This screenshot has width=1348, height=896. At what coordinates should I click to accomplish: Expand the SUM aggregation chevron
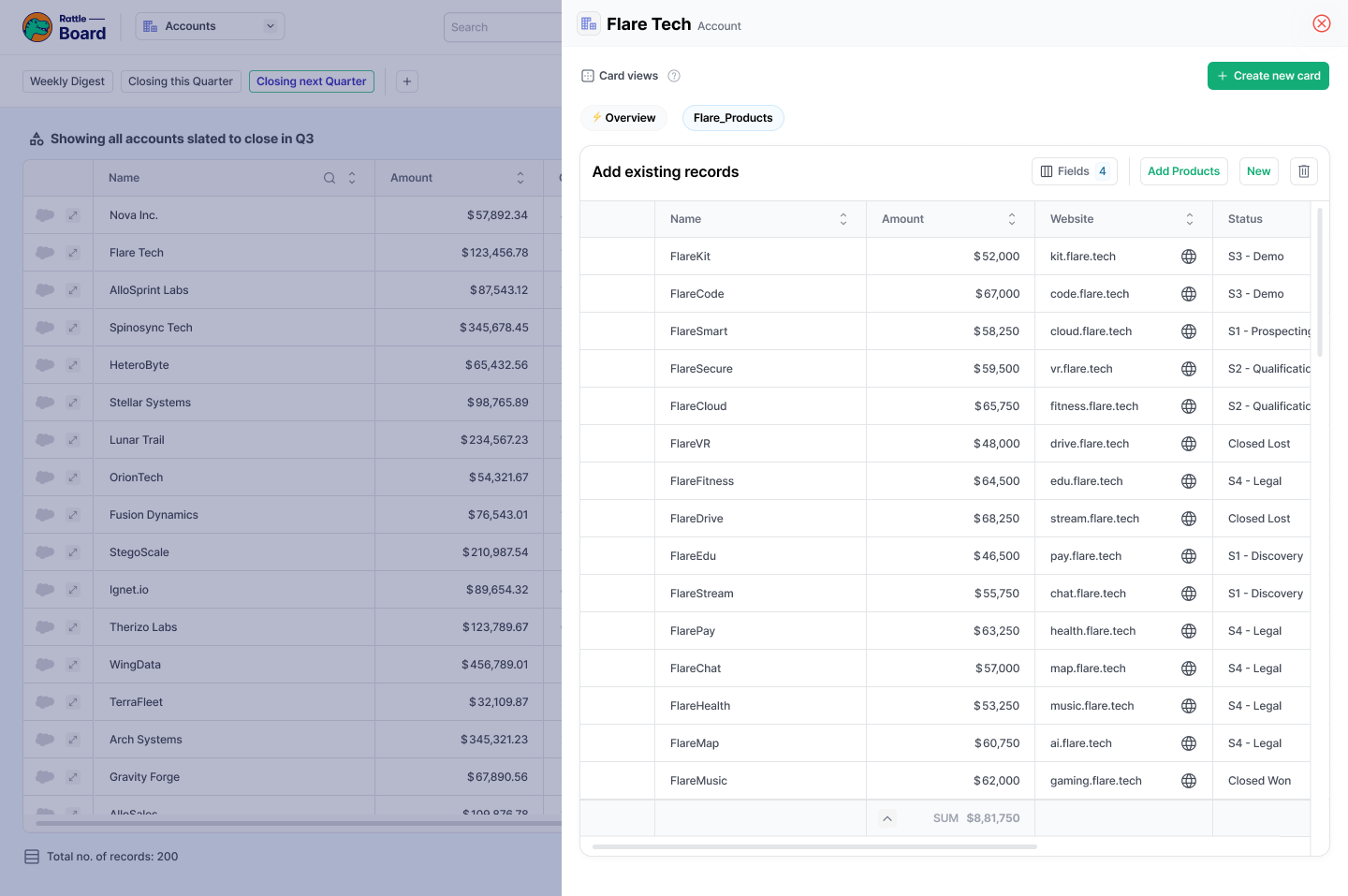tap(887, 818)
